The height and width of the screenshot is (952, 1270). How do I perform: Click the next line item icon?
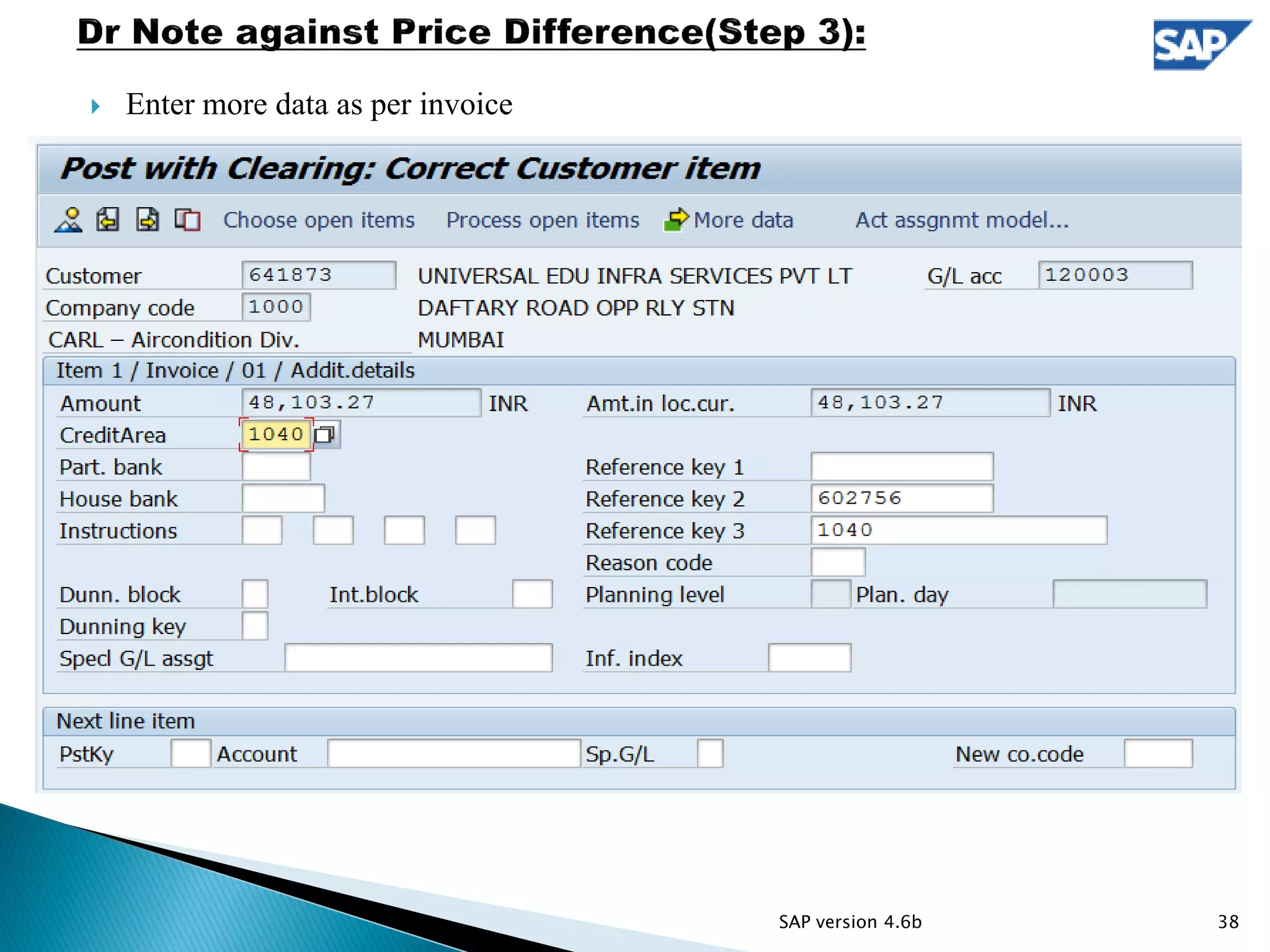click(148, 220)
